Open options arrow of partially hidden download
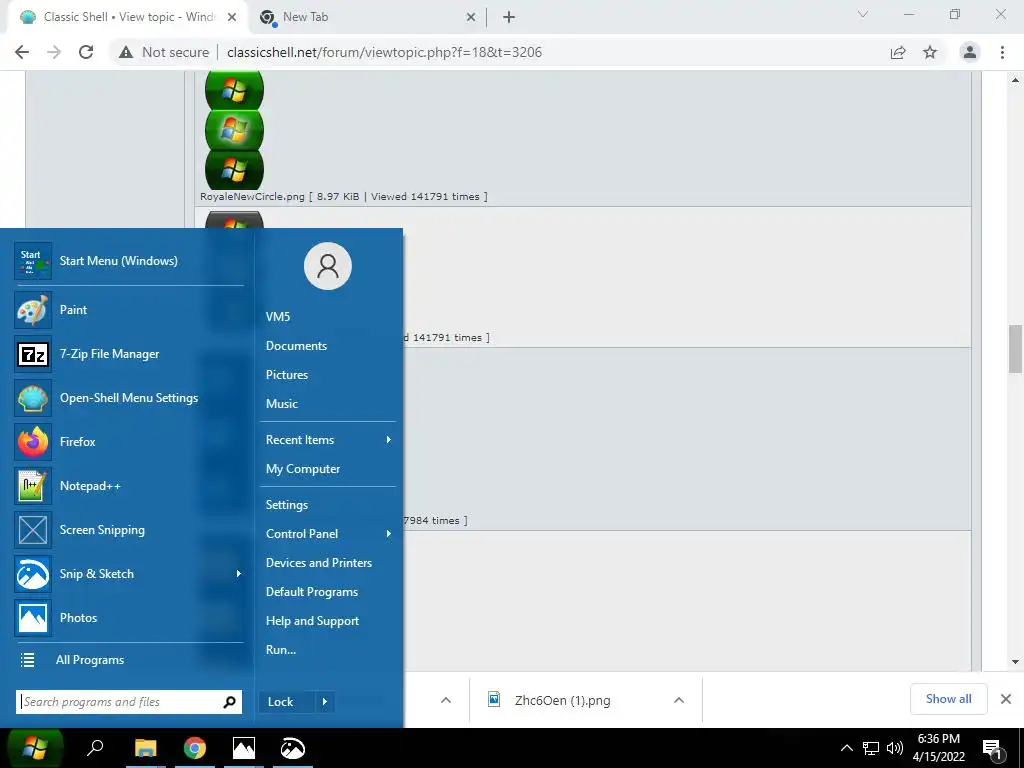Image resolution: width=1024 pixels, height=768 pixels. [445, 700]
